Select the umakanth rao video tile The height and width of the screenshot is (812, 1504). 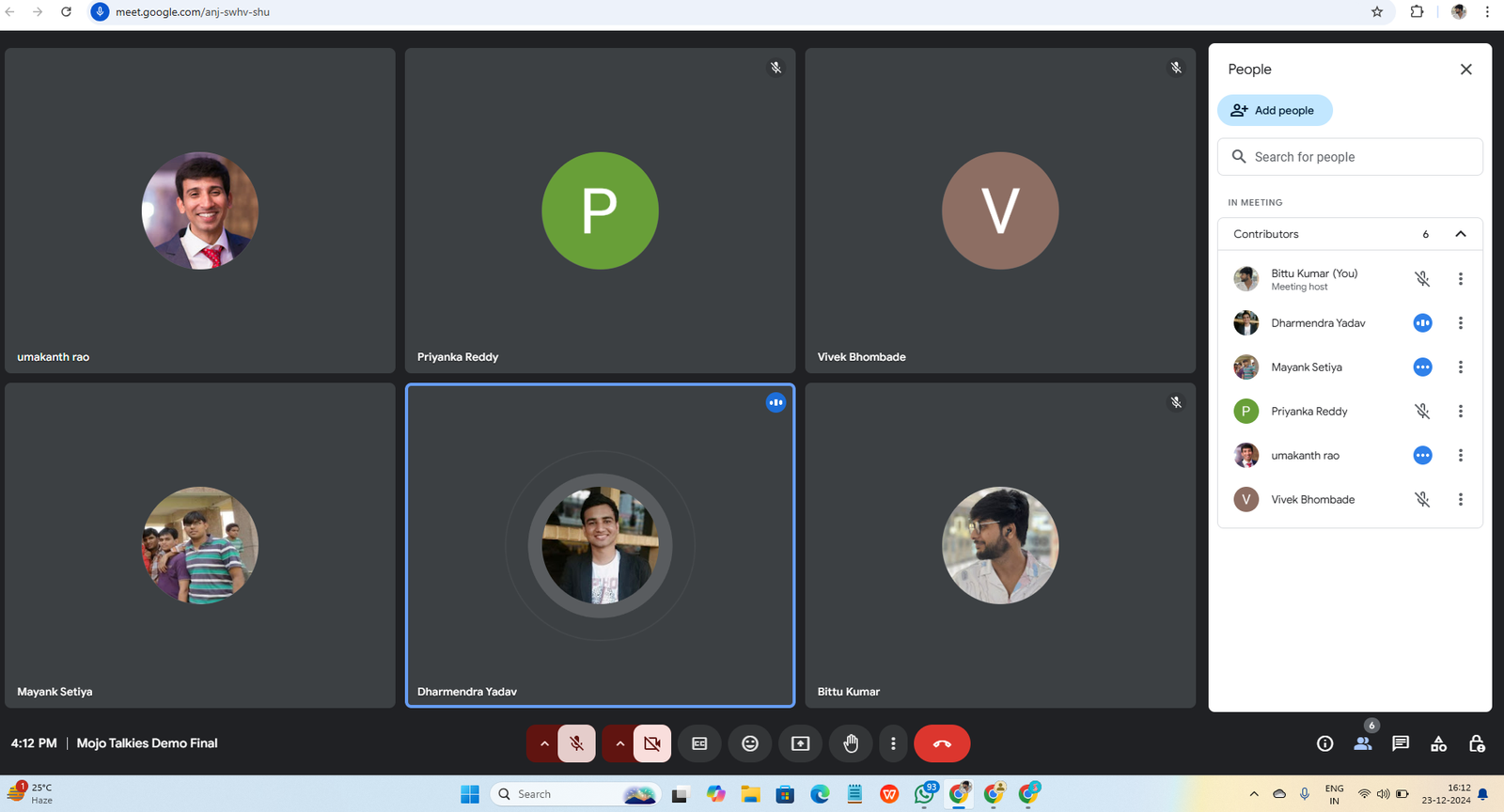tap(200, 211)
